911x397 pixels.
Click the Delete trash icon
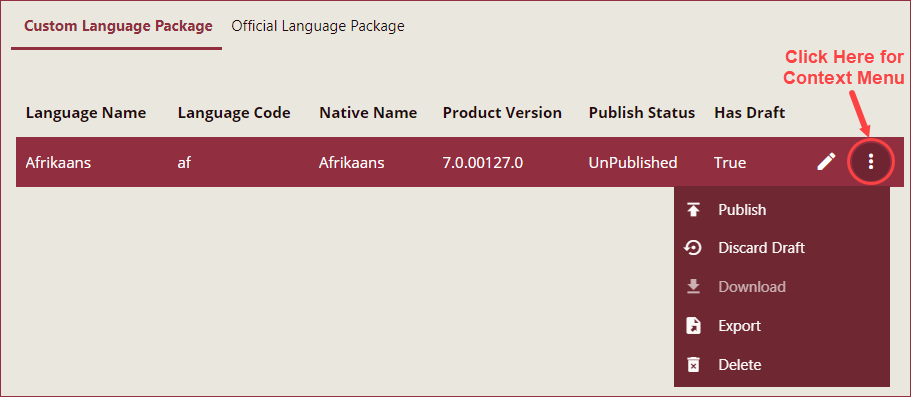[x=693, y=364]
